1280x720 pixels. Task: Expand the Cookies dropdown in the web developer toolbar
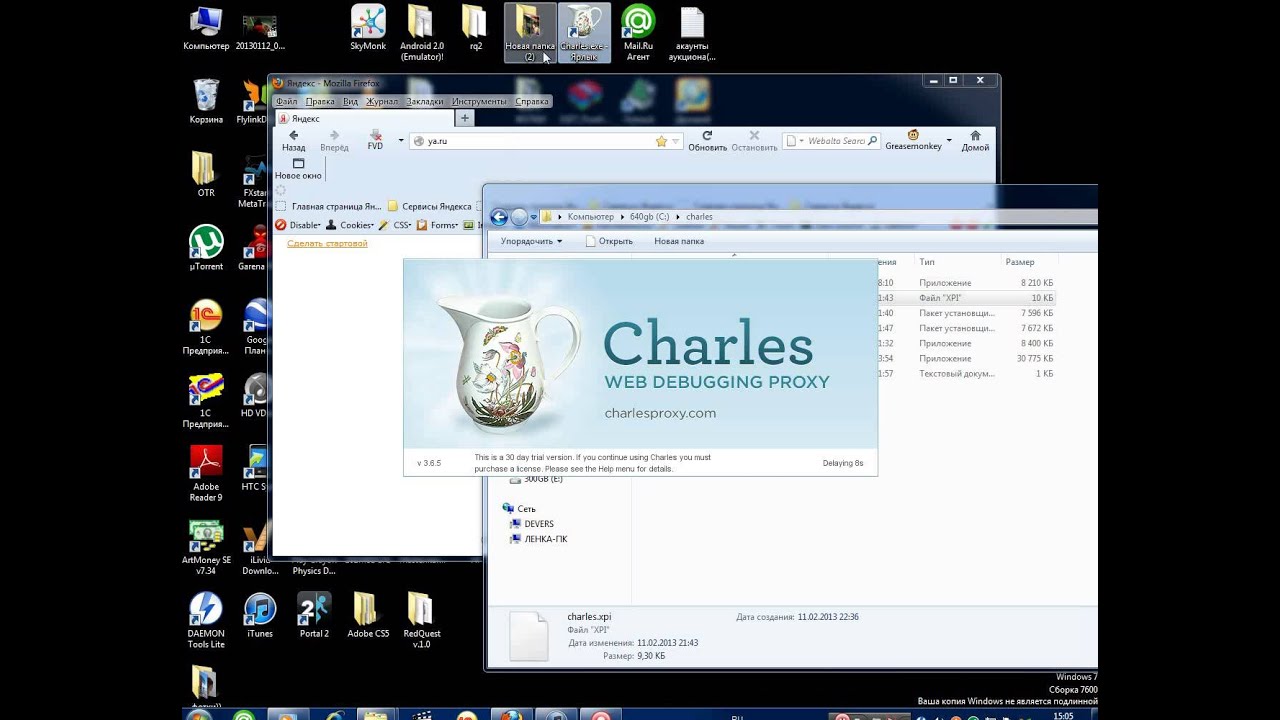350,225
